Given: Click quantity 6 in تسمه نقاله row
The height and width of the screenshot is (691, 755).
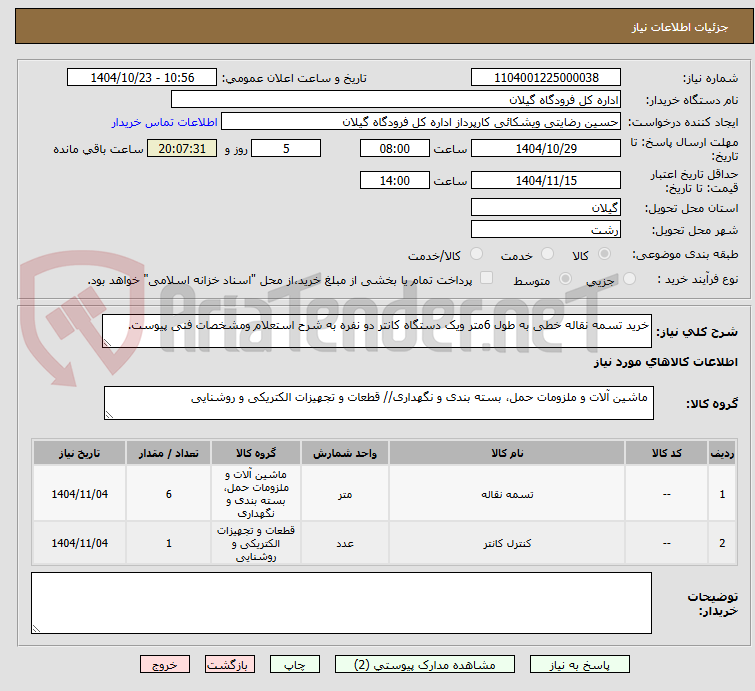Looking at the screenshot, I should tap(169, 494).
